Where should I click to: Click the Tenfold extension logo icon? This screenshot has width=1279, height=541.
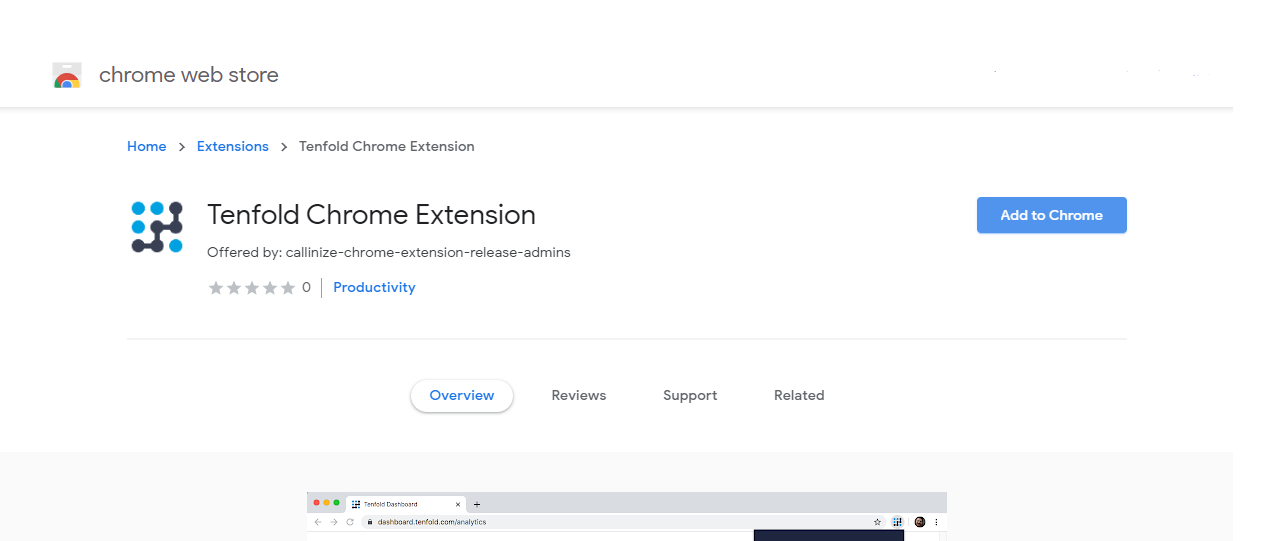click(157, 227)
